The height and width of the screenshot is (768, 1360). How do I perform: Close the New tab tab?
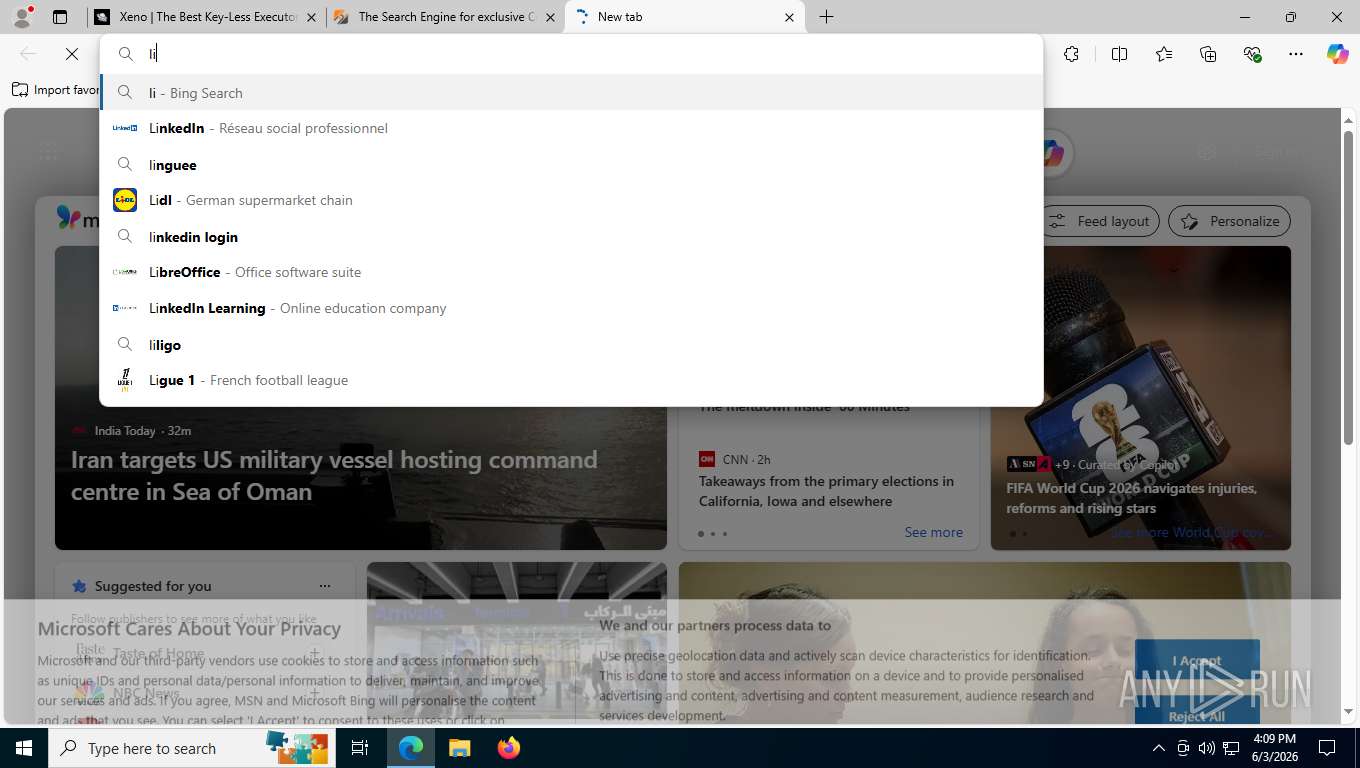coord(790,17)
